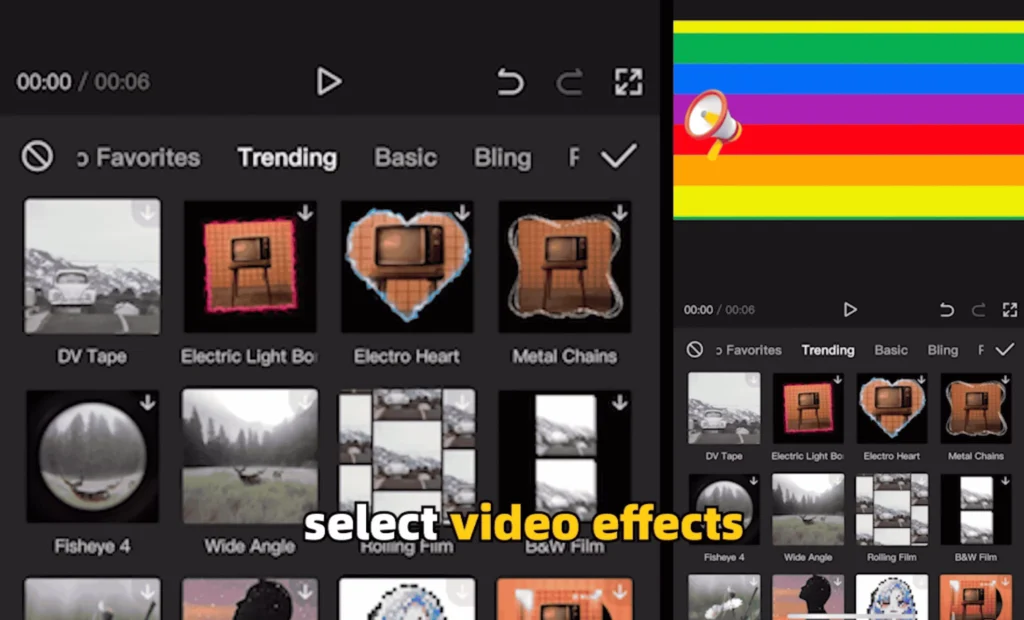Choose small Rolling Film thumbnail in phone view

click(892, 510)
